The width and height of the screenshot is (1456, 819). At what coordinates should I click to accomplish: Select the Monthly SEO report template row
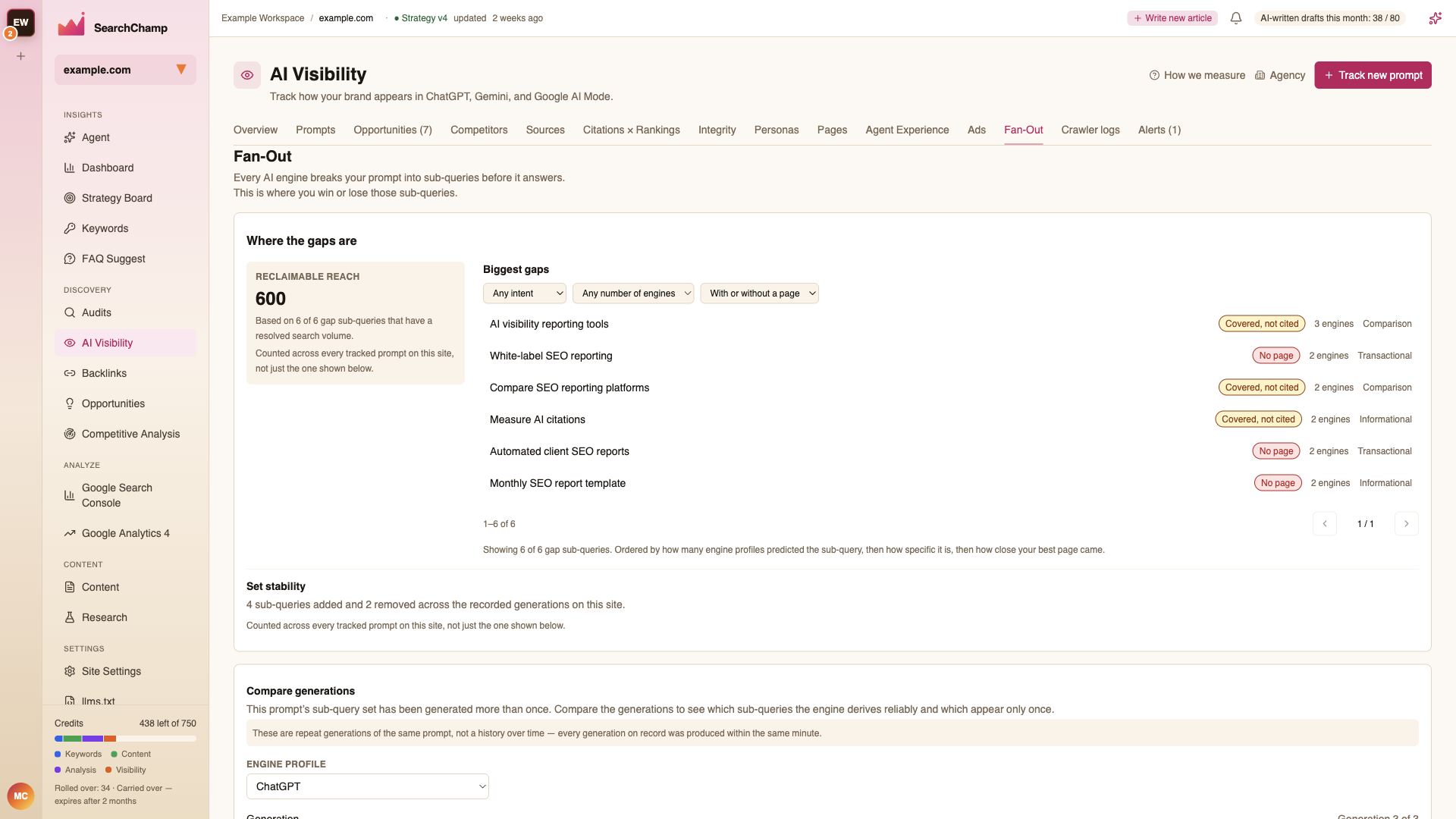click(x=950, y=483)
